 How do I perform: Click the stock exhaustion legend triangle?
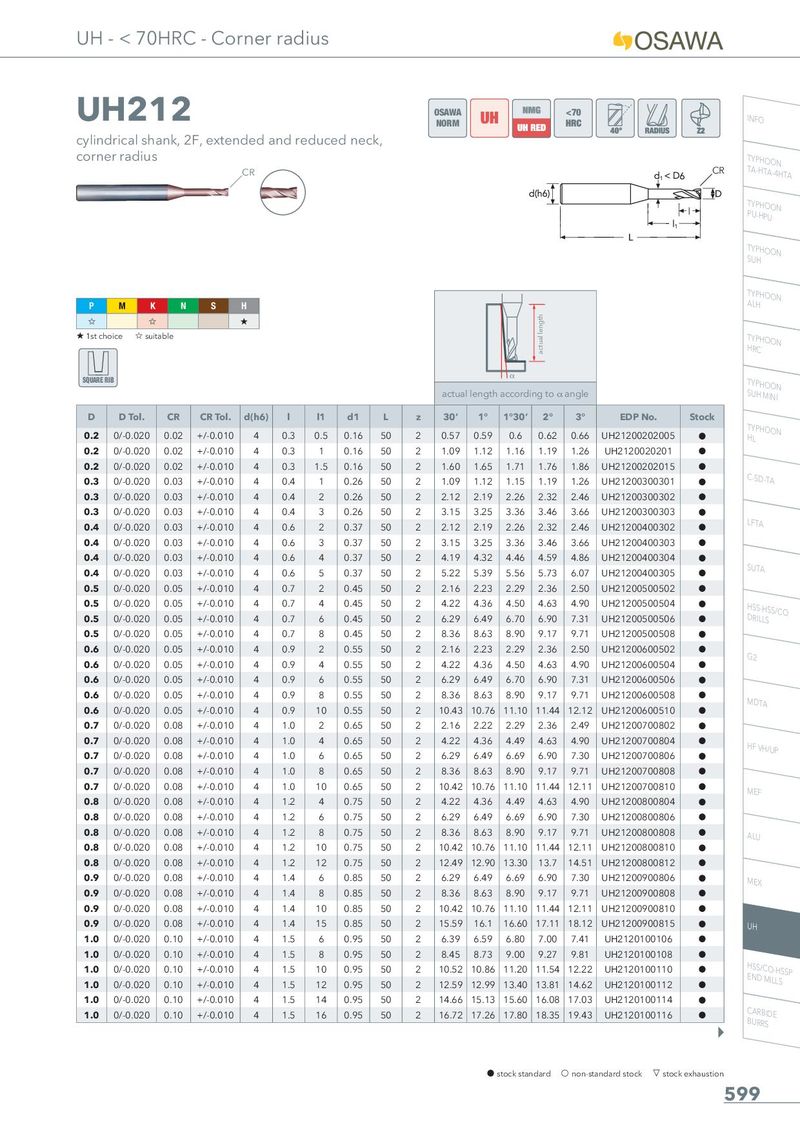[x=656, y=1074]
